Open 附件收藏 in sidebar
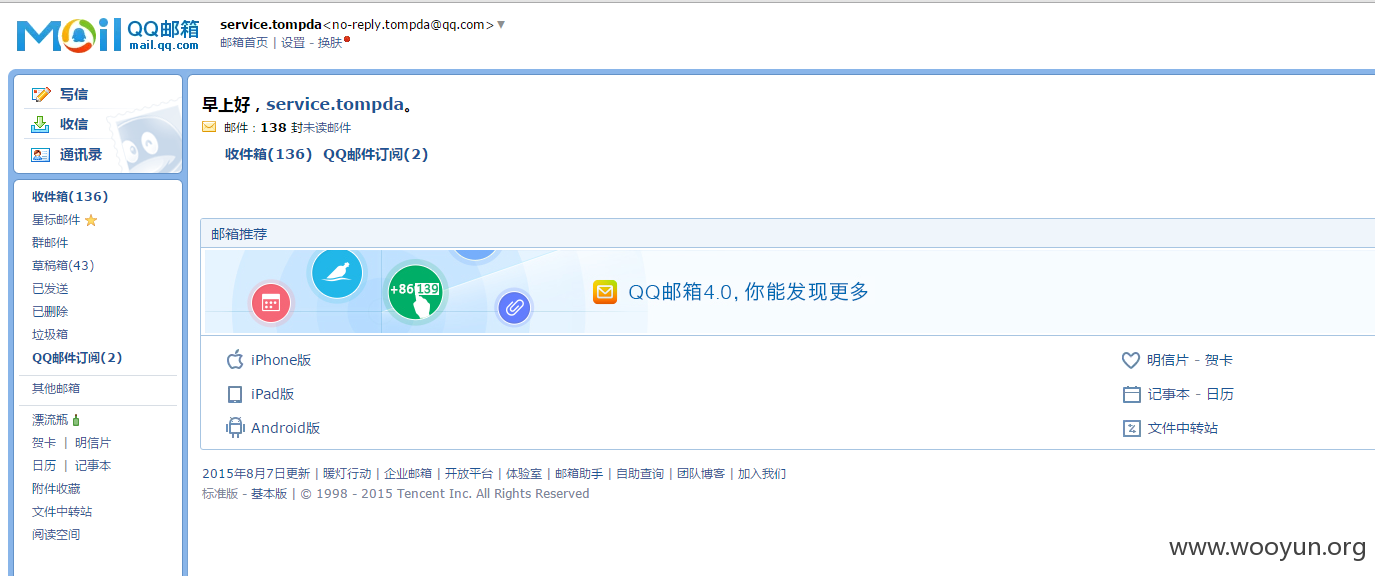The width and height of the screenshot is (1375, 576). coord(56,489)
